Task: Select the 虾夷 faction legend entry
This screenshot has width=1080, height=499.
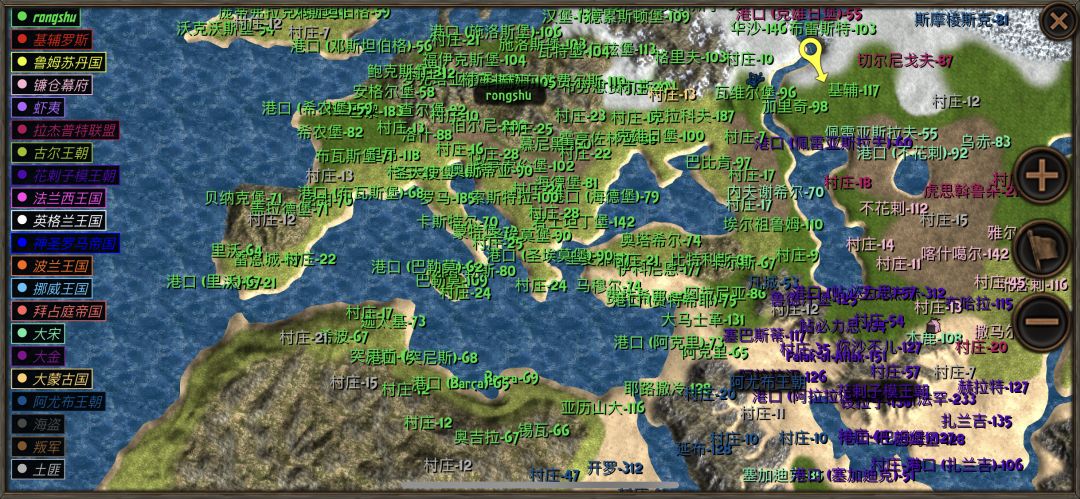Action: [38, 108]
